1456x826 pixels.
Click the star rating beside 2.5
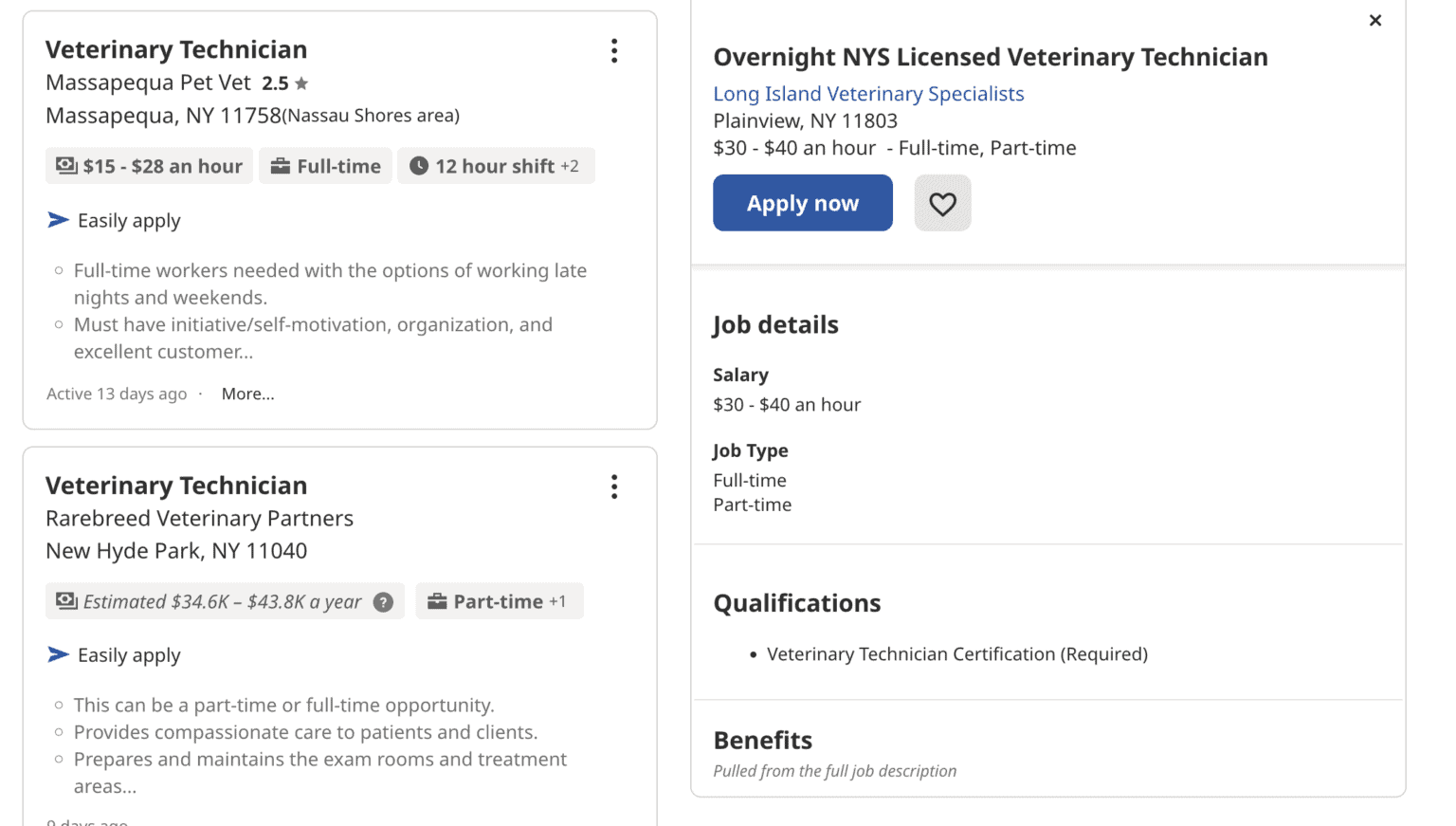(x=300, y=83)
